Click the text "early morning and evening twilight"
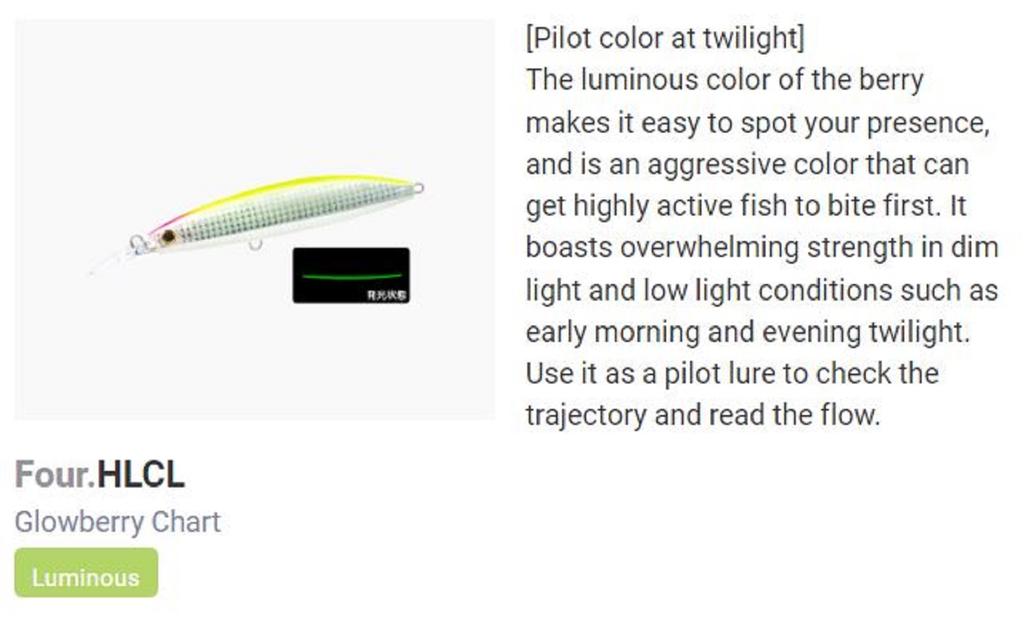1024x626 pixels. (x=747, y=331)
